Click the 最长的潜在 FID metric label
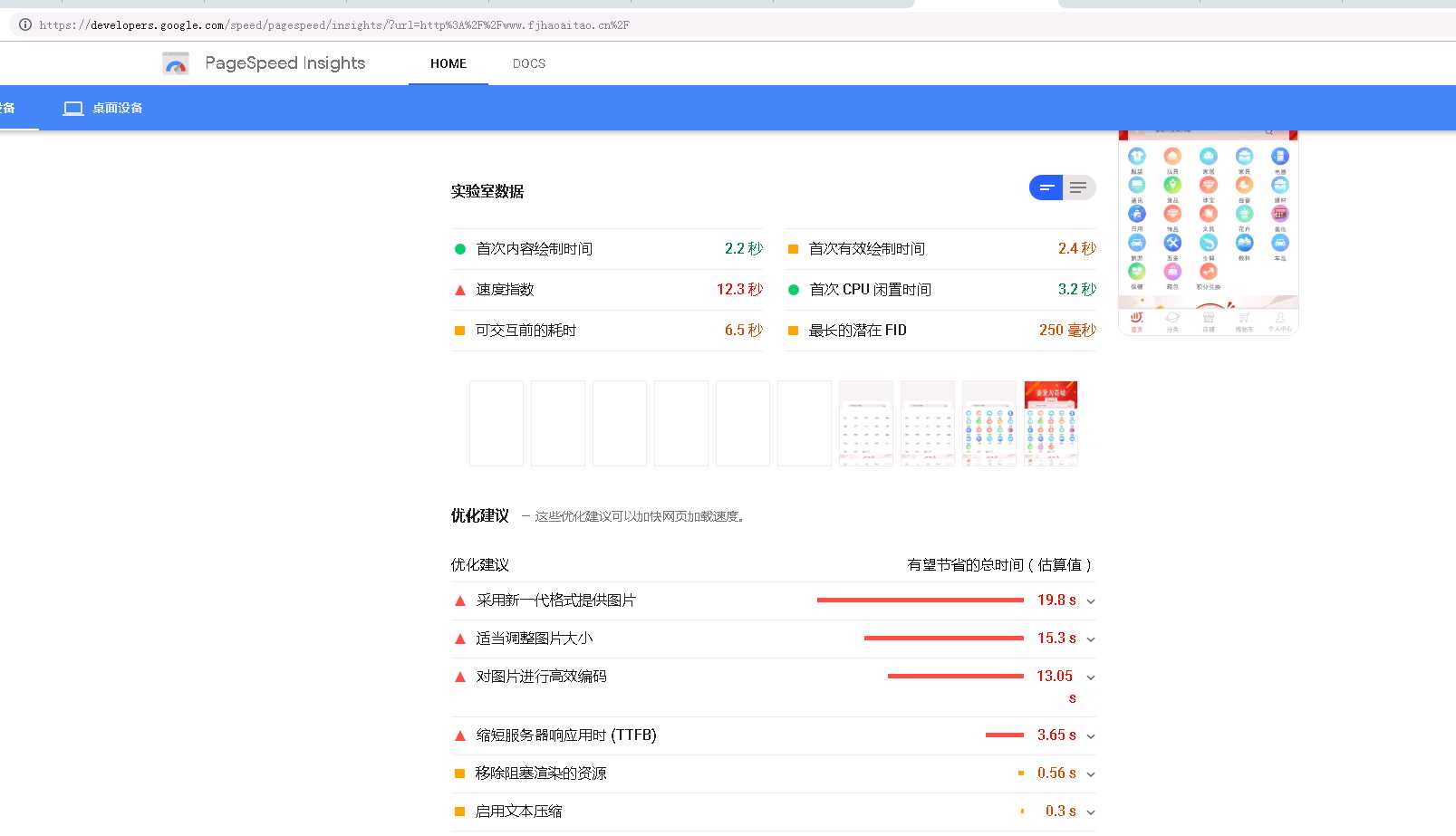The height and width of the screenshot is (836, 1456). point(857,331)
